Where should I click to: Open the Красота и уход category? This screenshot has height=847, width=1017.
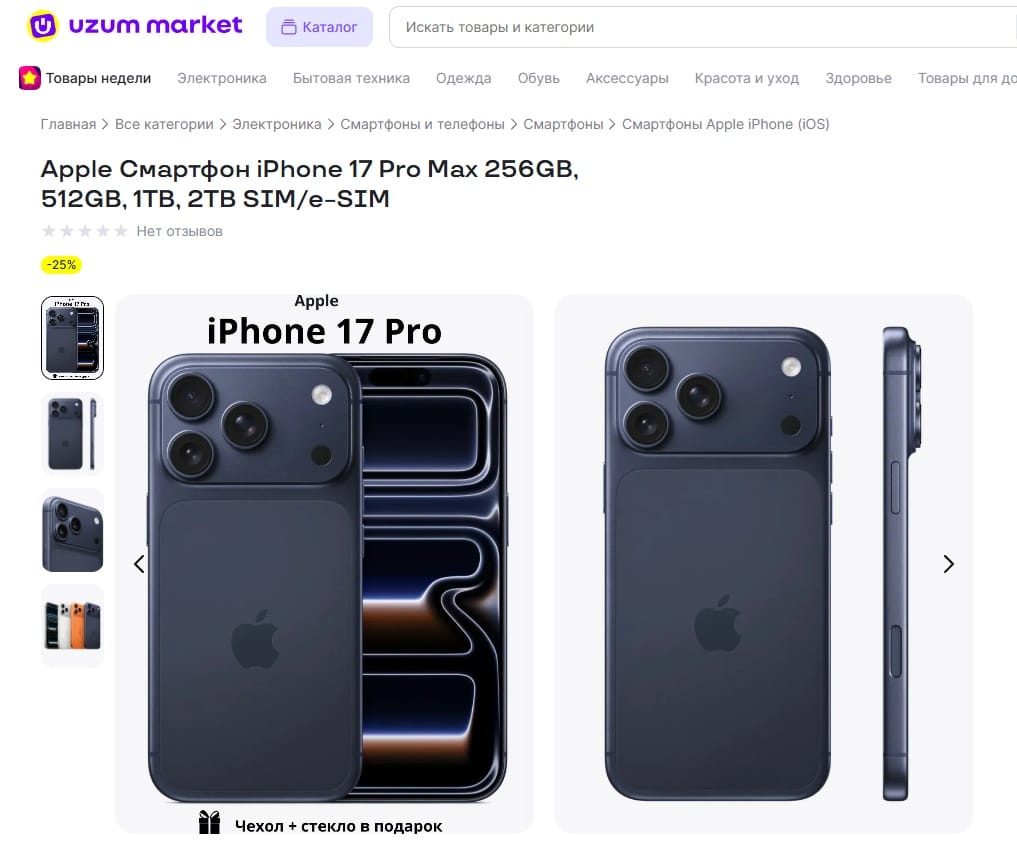click(747, 78)
